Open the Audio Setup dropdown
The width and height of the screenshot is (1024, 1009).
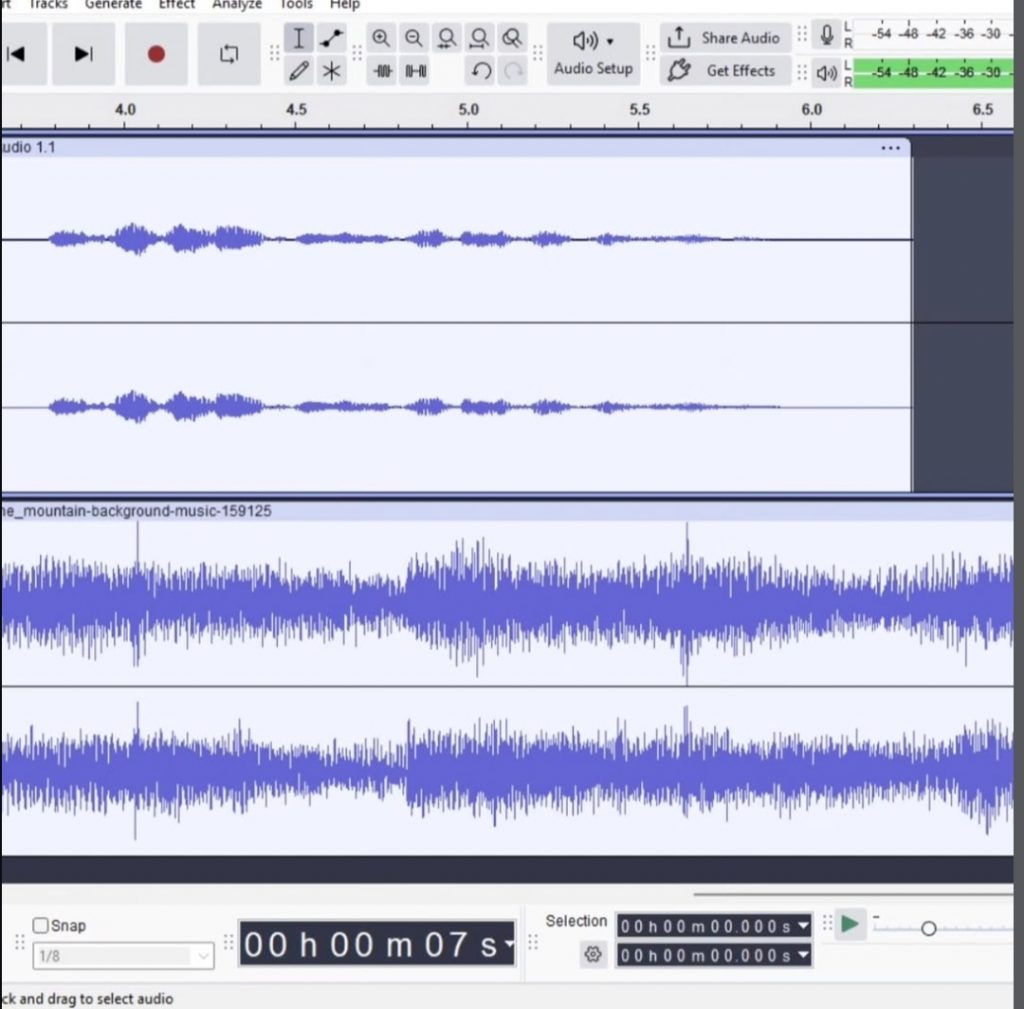(593, 53)
